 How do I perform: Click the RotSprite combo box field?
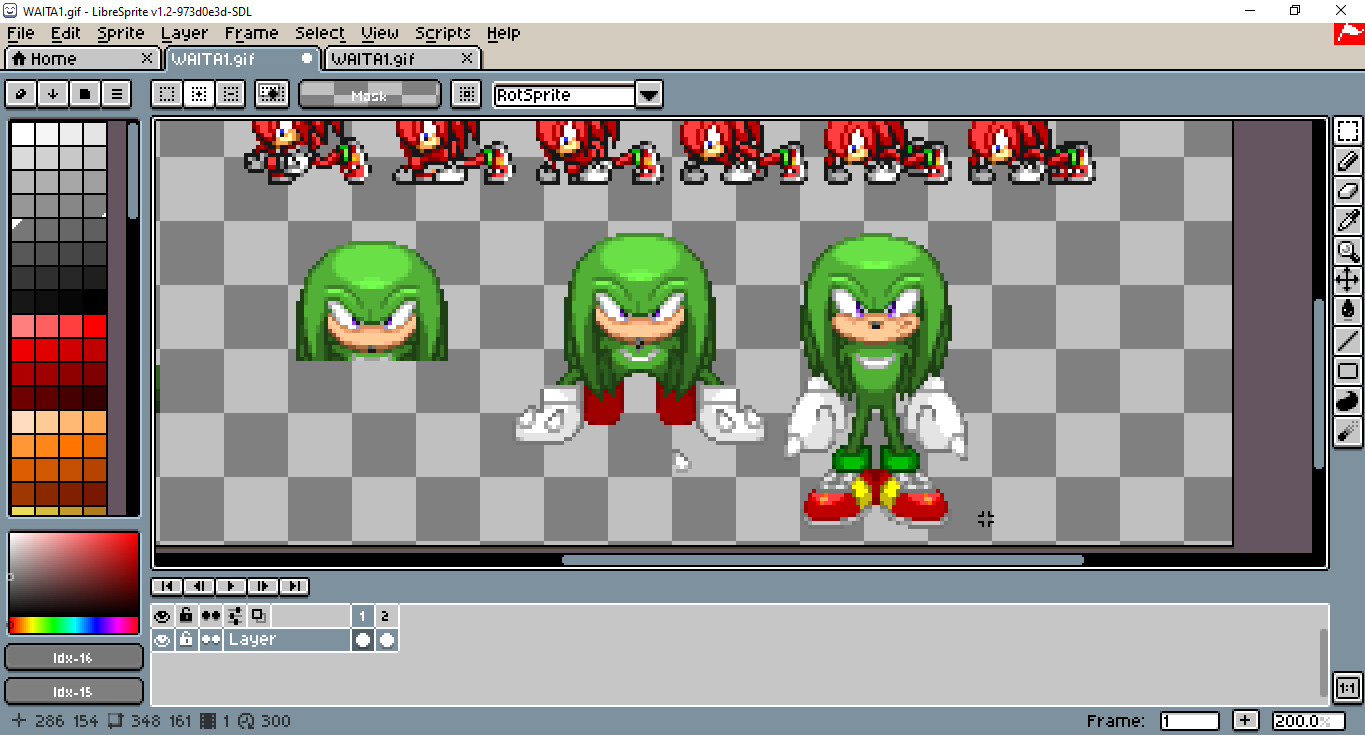[x=565, y=95]
